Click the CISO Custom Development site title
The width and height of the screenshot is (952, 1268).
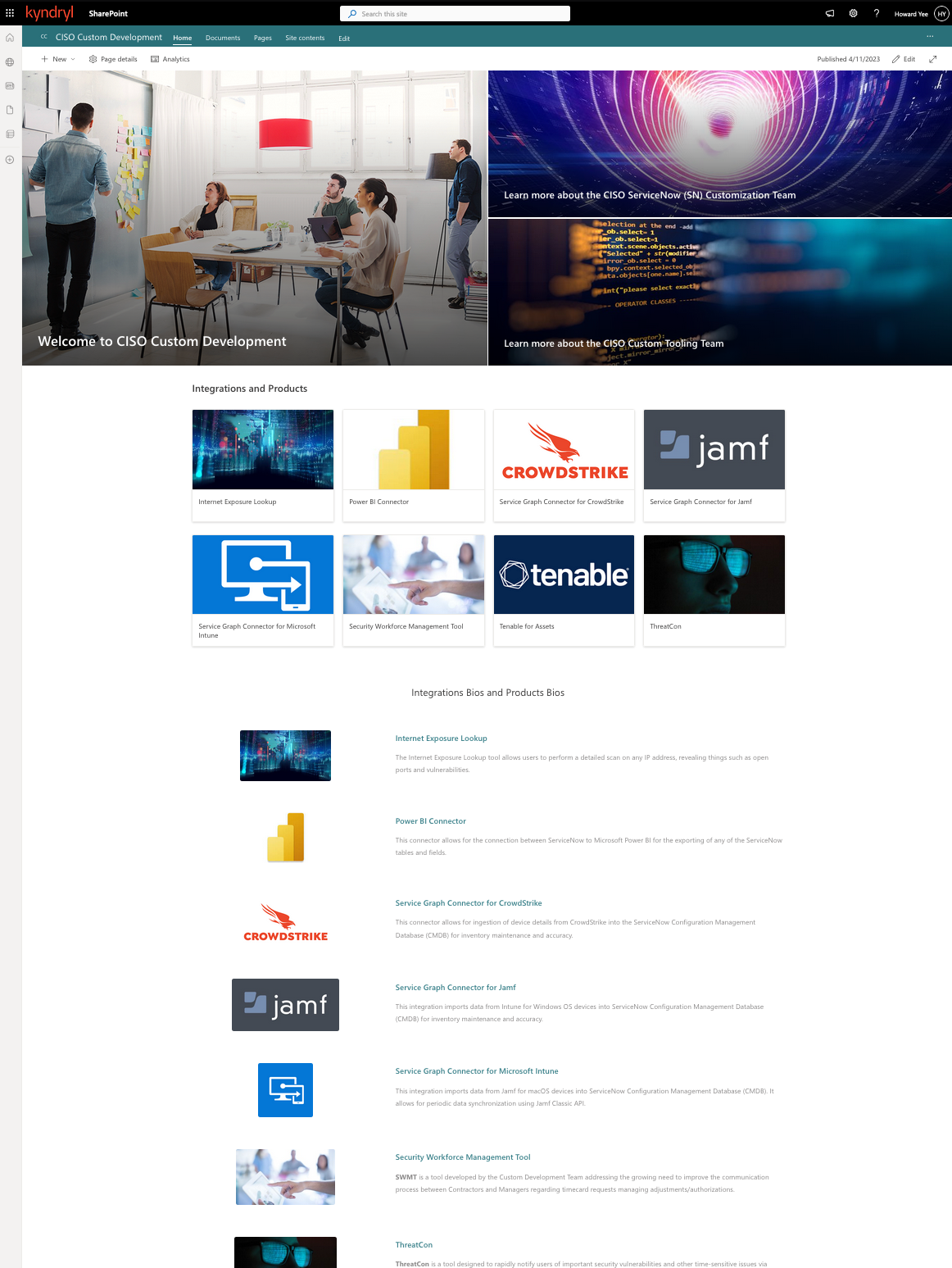point(109,37)
